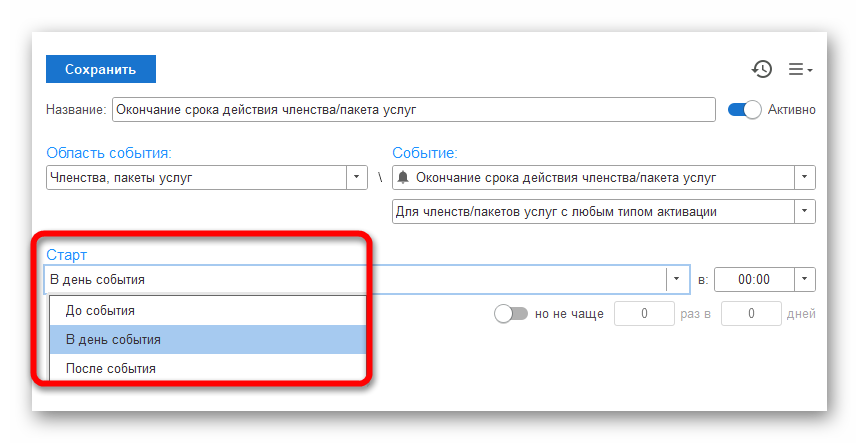This screenshot has height=443, width=859.
Task: Open the Событие dropdown arrow
Action: tap(805, 177)
